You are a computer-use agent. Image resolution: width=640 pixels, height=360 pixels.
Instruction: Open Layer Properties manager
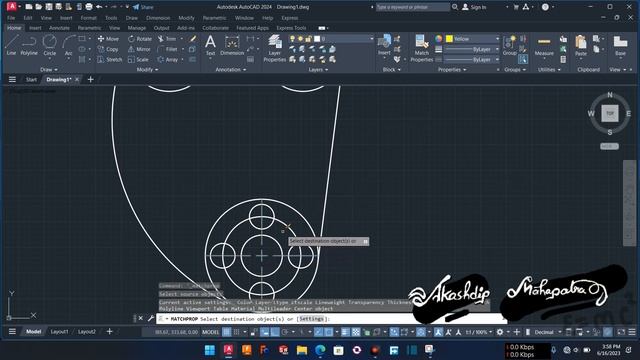coord(274,48)
